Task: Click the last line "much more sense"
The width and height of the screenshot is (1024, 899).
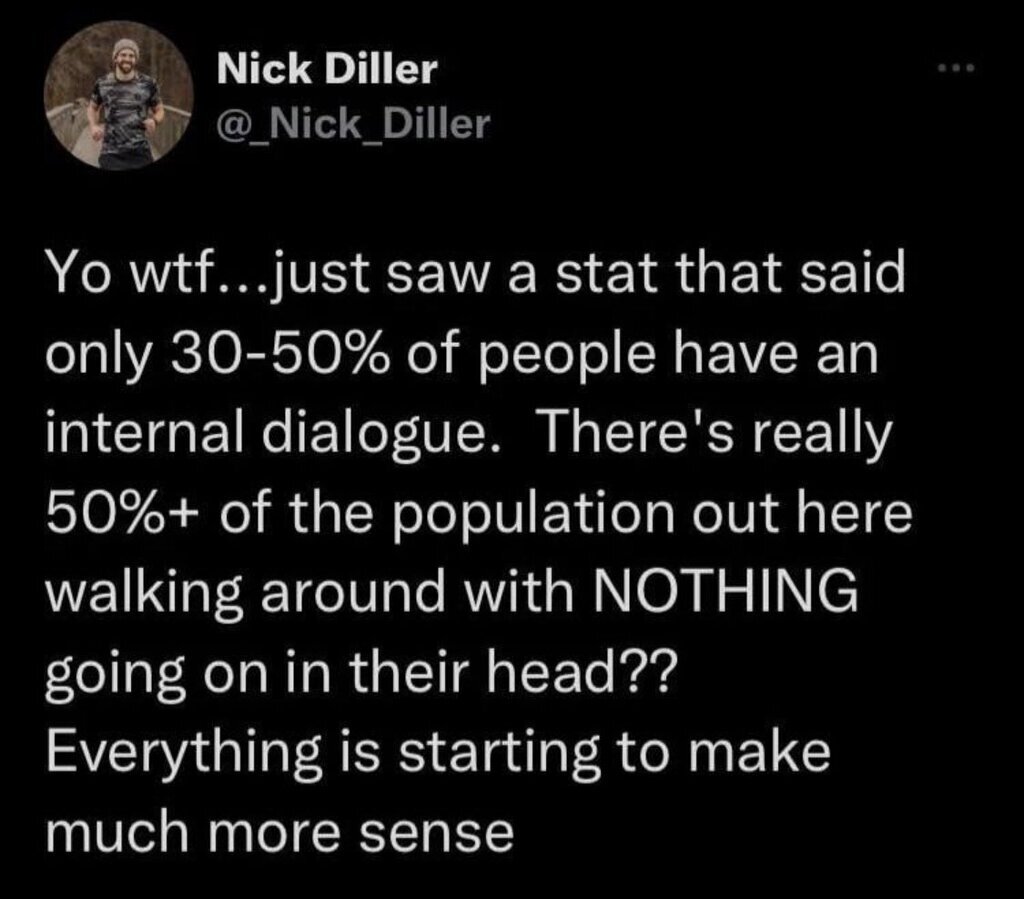Action: click(280, 833)
